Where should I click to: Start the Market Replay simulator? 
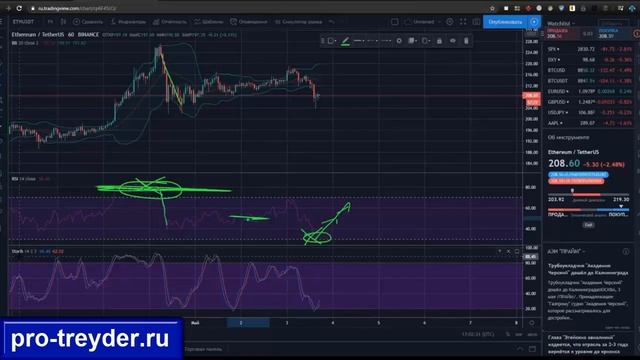(x=298, y=22)
